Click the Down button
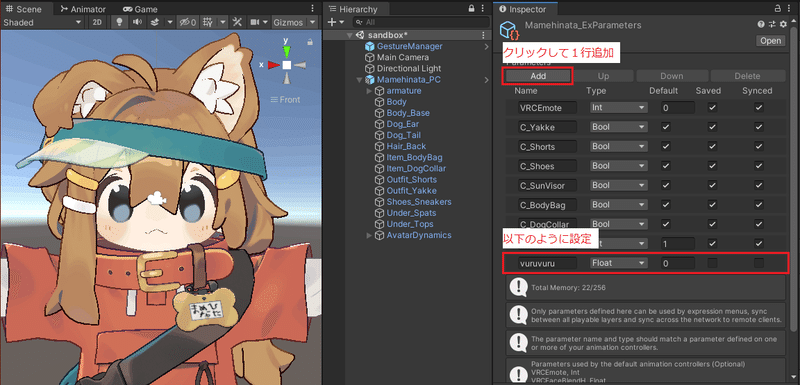Screen dimensions: 800x385 pyautogui.click(x=672, y=76)
